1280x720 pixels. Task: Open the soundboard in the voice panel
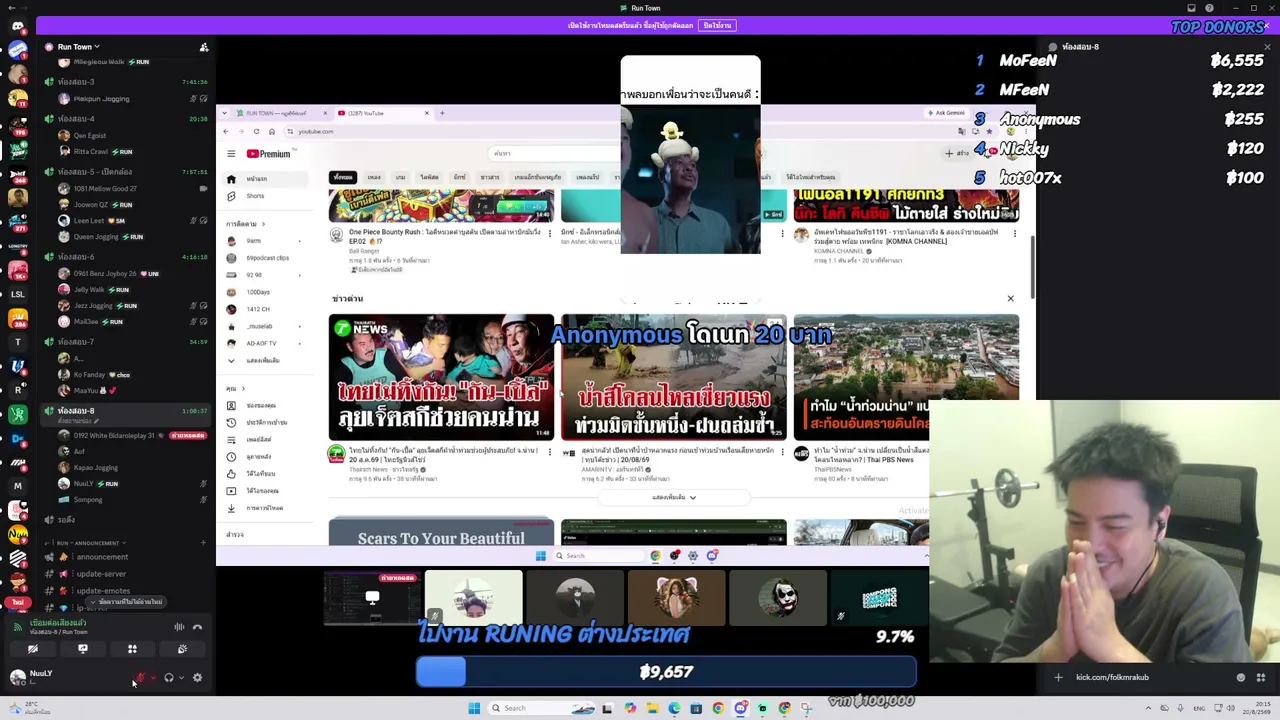point(182,649)
